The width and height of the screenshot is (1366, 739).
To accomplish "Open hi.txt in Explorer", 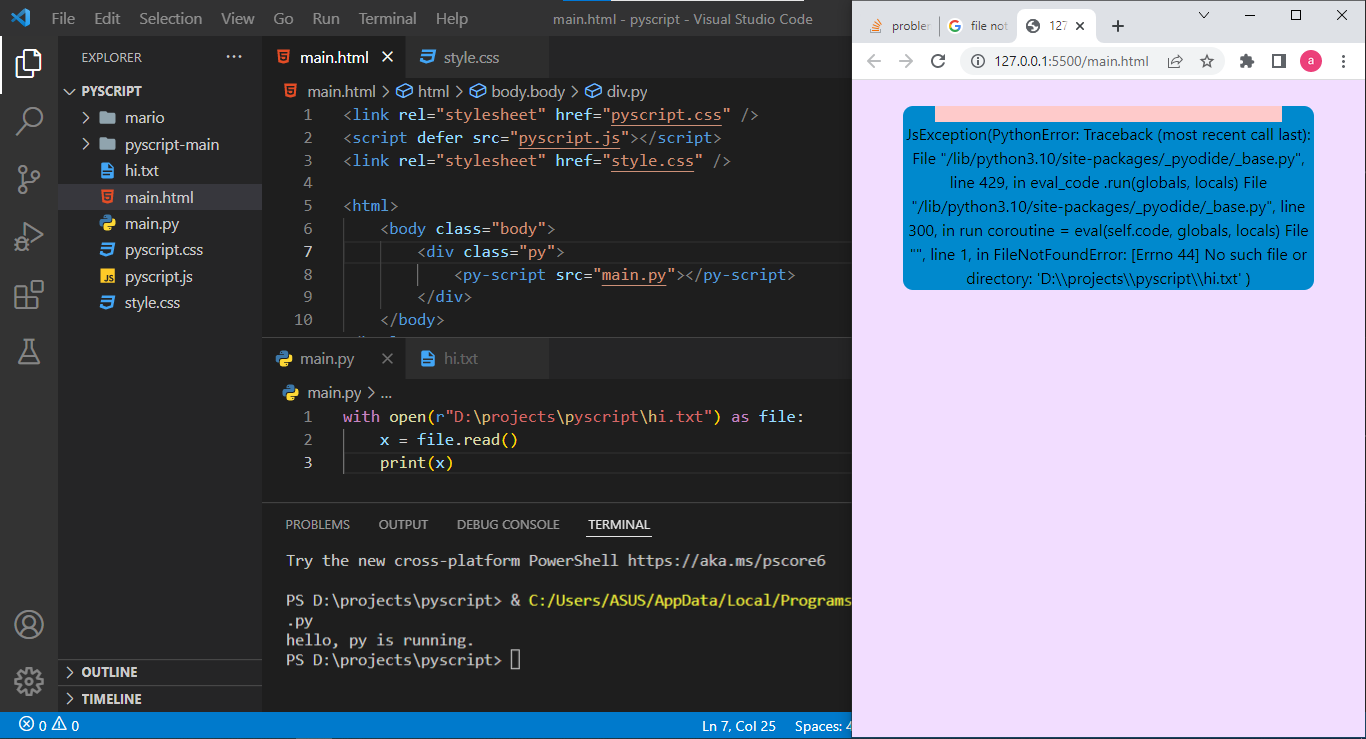I will (160, 171).
